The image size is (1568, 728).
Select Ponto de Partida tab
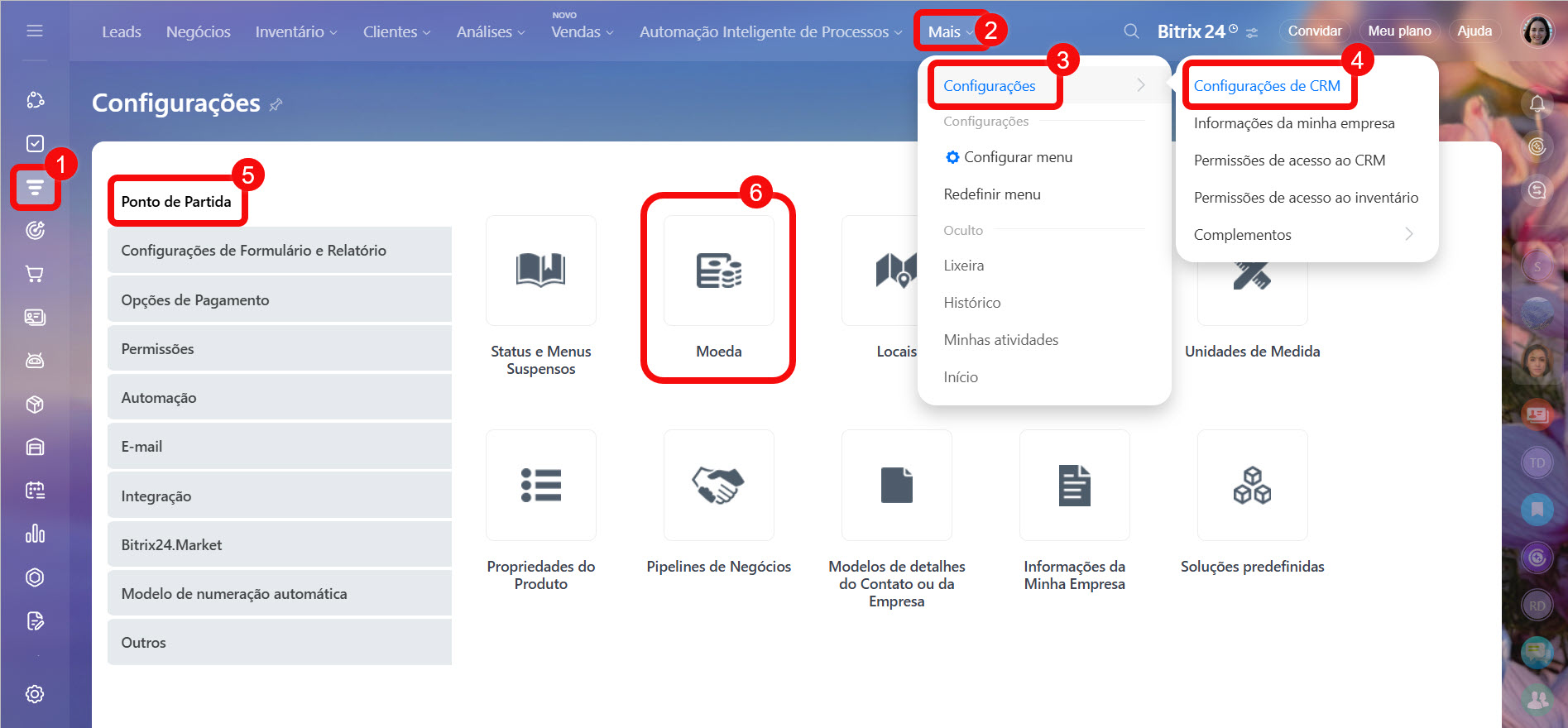coord(176,201)
